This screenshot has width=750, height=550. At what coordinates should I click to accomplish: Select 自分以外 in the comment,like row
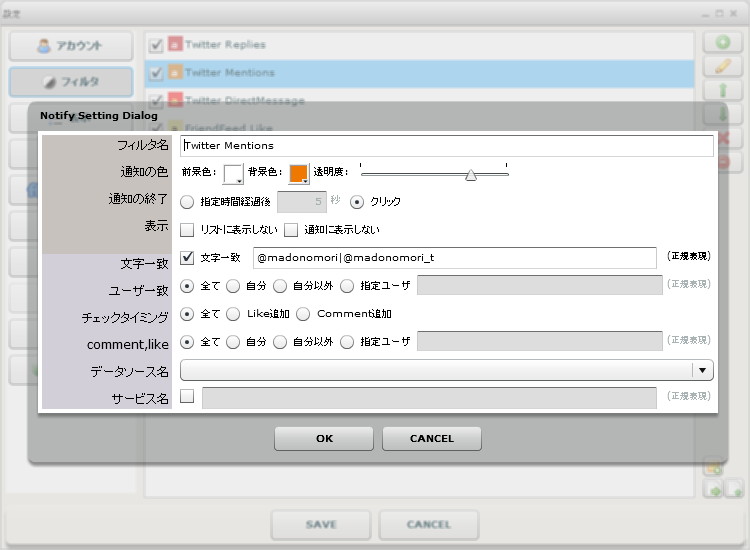coord(280,342)
